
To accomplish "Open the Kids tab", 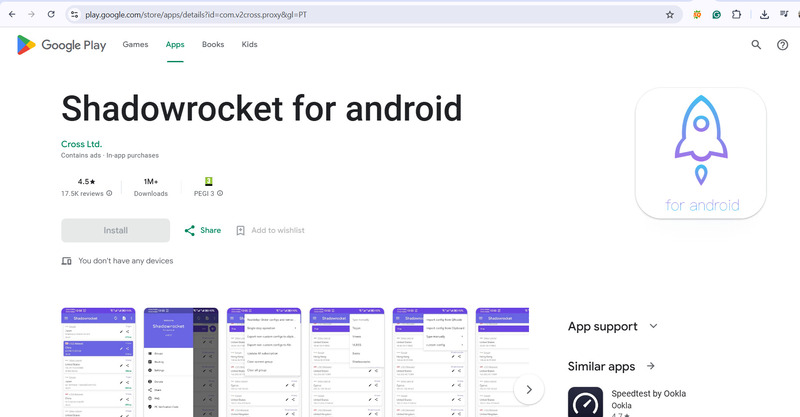I will click(249, 44).
